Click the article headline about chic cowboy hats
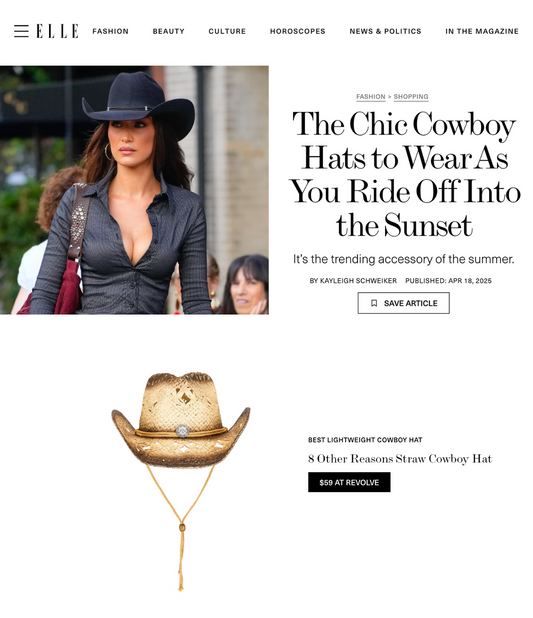 coord(404,175)
